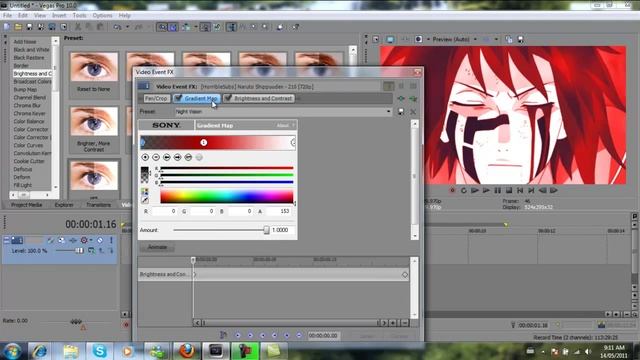
Task: Select gradient control point 1
Action: 204,142
